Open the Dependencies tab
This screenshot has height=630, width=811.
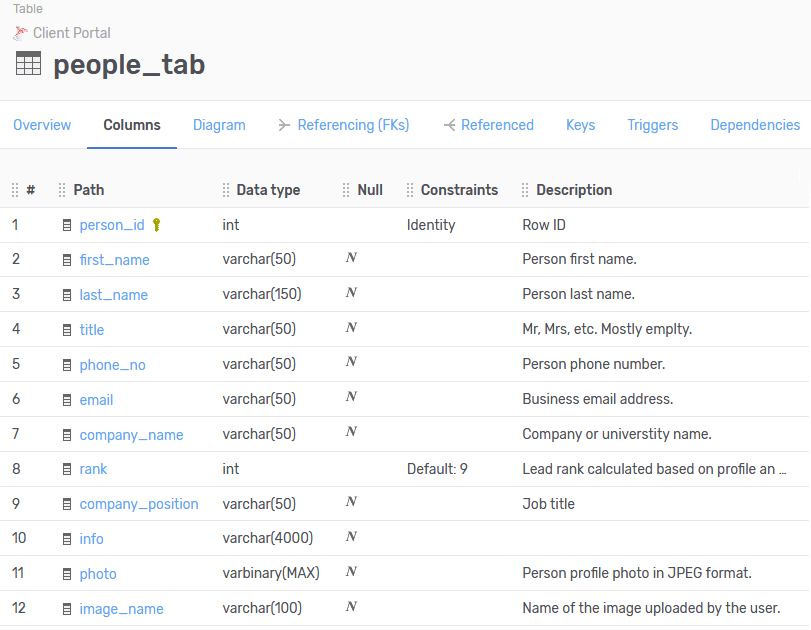754,125
